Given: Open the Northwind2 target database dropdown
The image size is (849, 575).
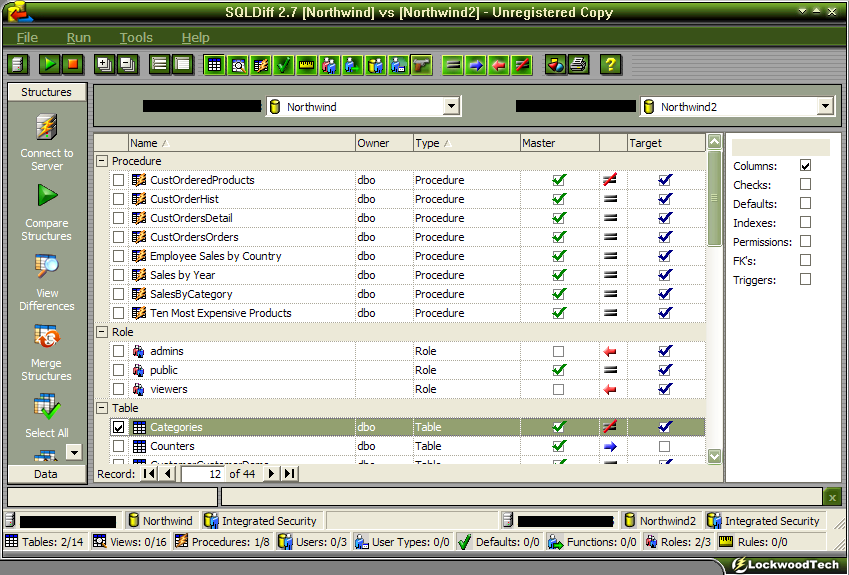Looking at the screenshot, I should coord(825,107).
